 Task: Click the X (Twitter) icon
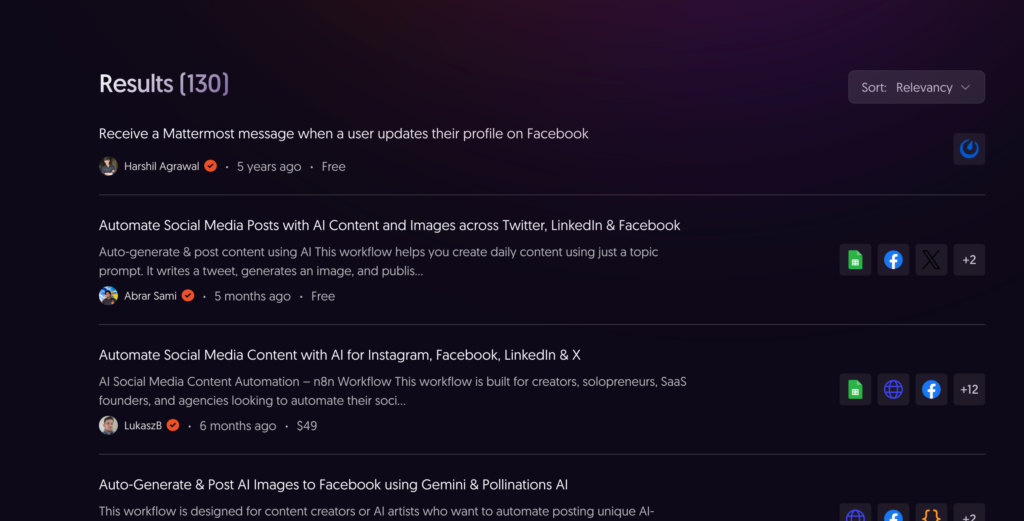[931, 260]
